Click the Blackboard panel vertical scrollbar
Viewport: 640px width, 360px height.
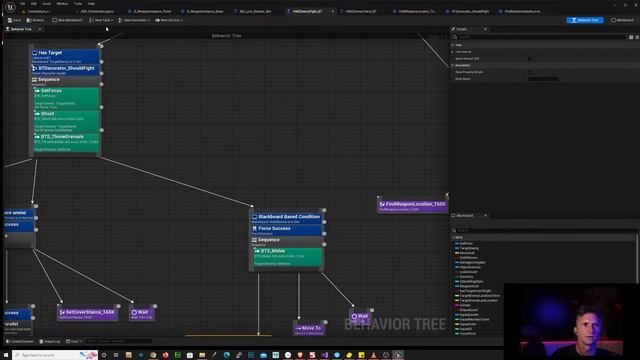click(638, 259)
